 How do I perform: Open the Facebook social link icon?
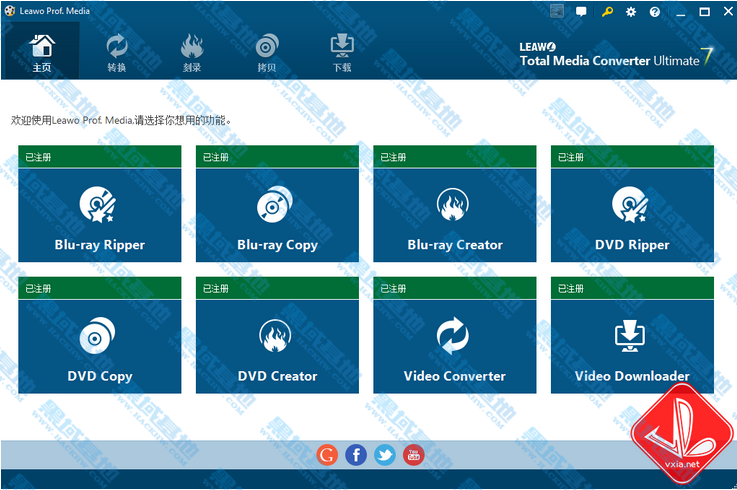356,455
